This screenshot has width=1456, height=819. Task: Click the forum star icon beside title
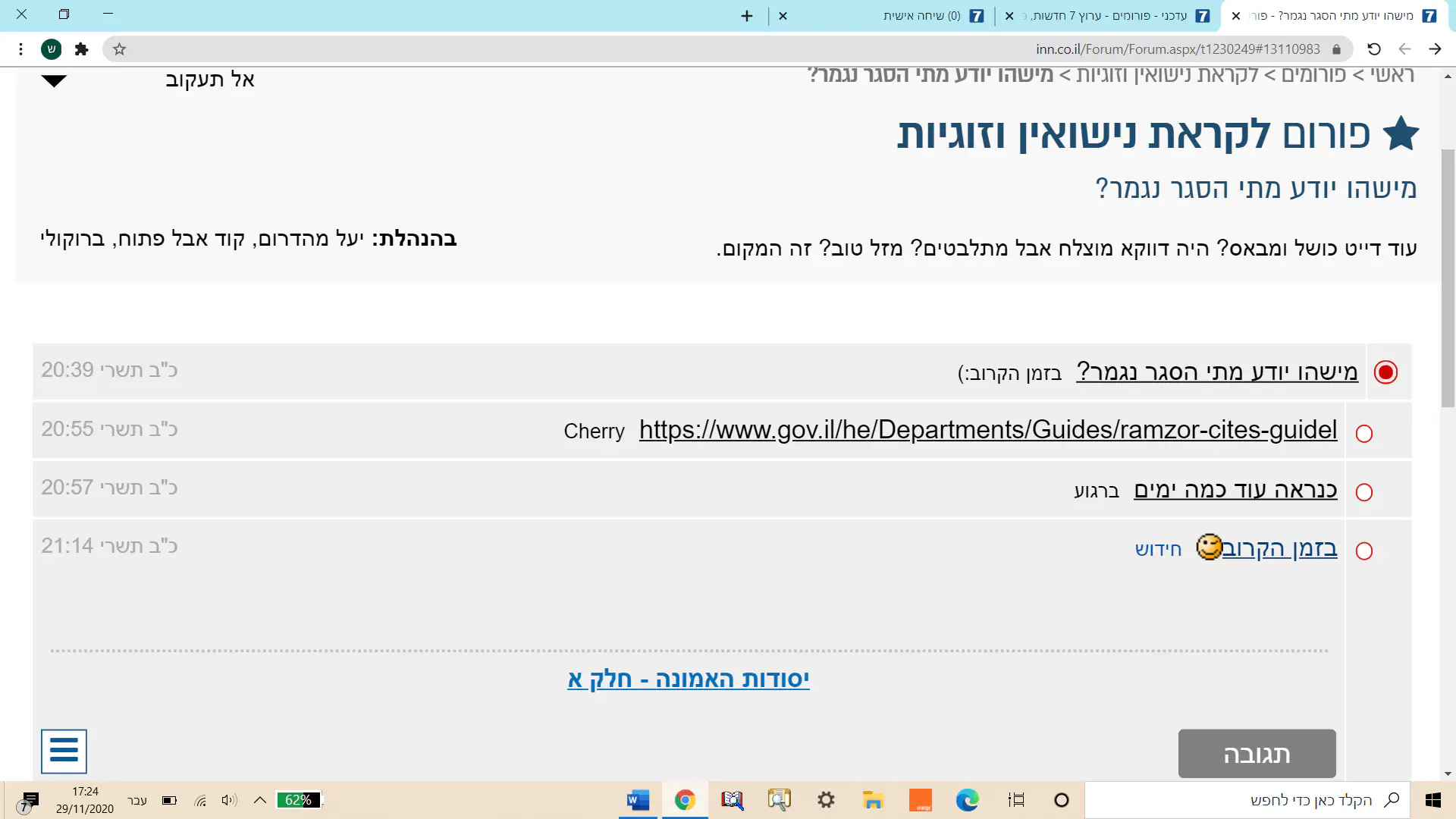[x=1400, y=134]
